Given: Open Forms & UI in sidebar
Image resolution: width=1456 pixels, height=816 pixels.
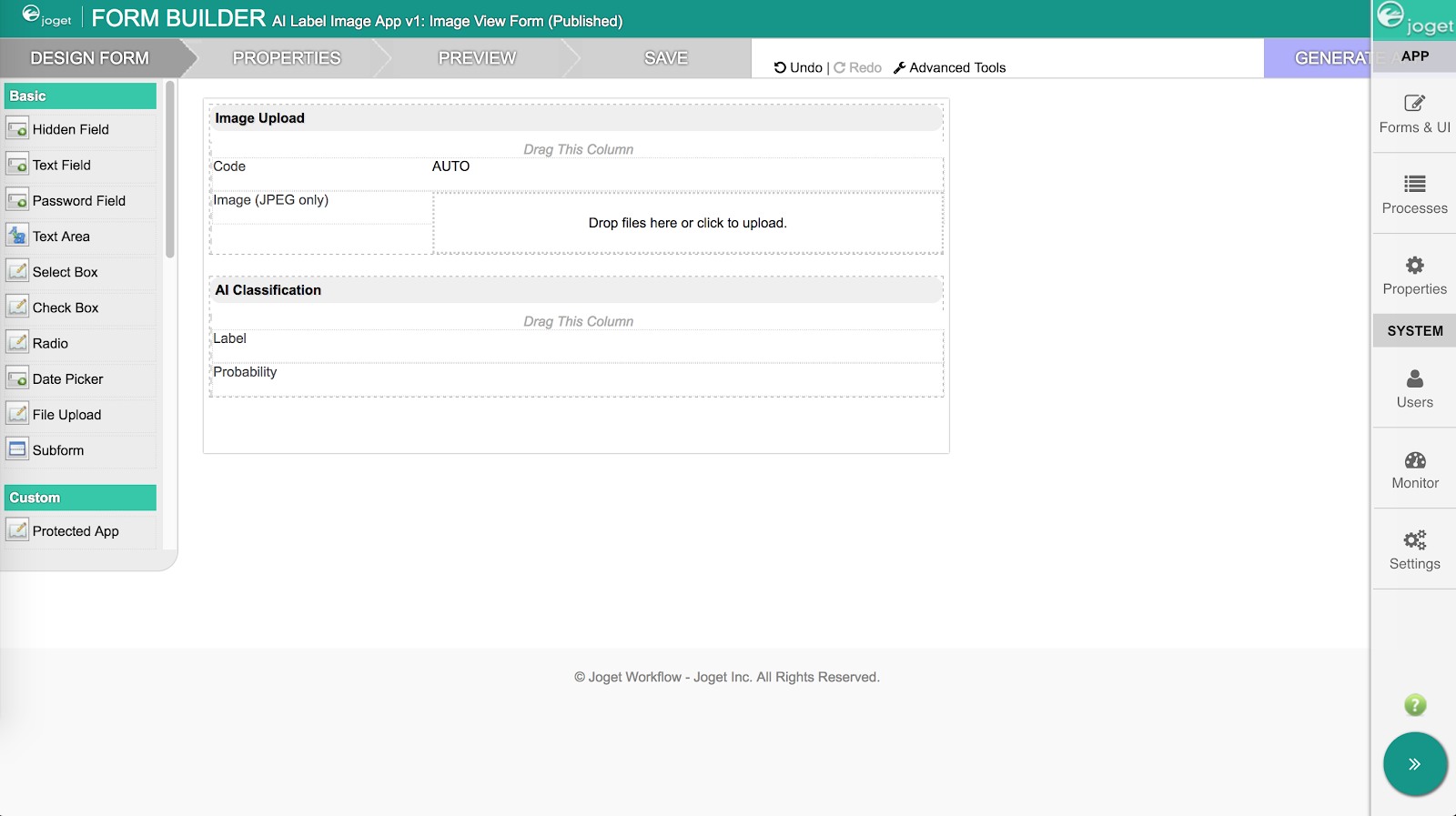Looking at the screenshot, I should pos(1414,115).
